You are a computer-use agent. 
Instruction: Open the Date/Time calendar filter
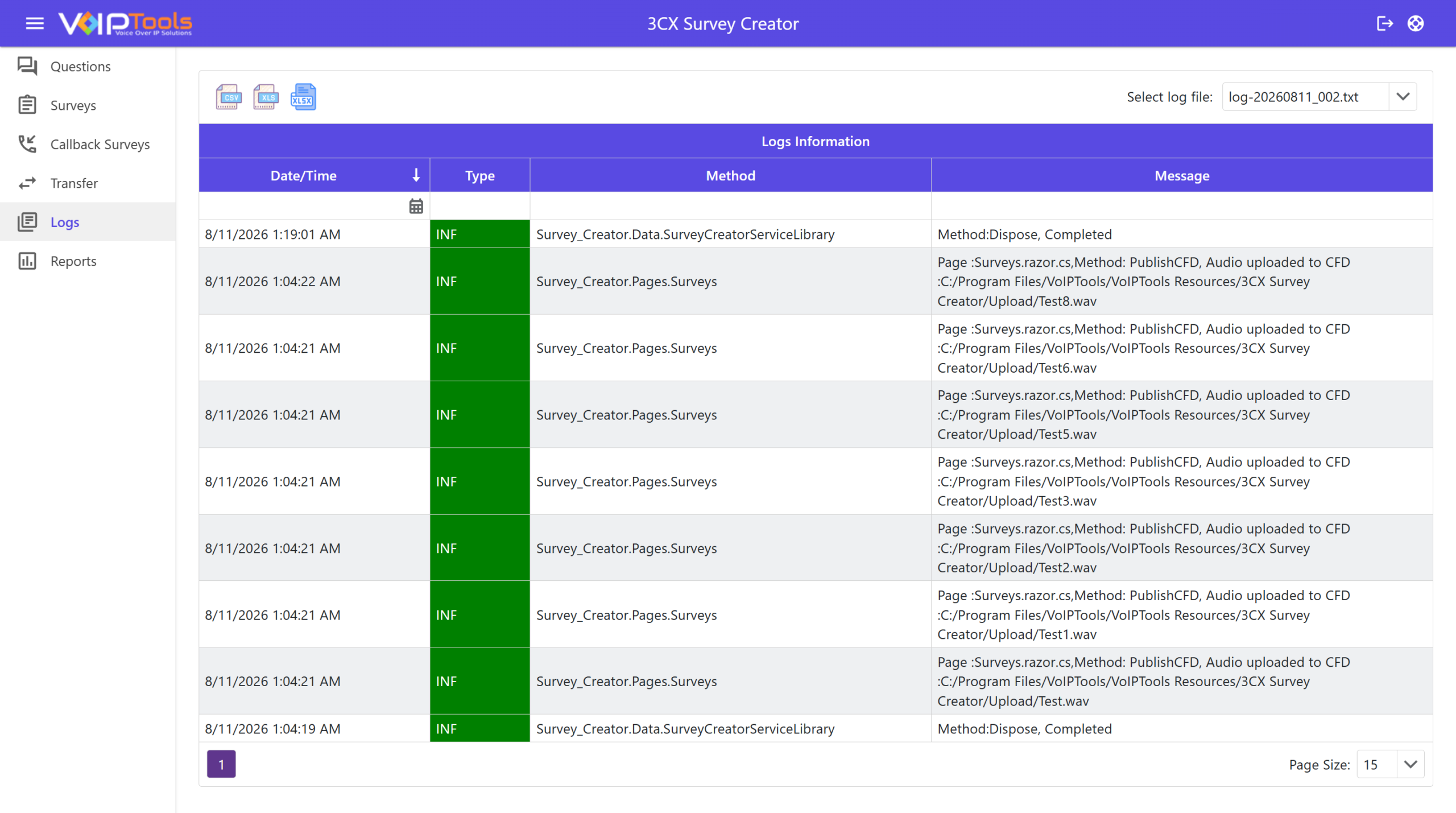coord(416,206)
